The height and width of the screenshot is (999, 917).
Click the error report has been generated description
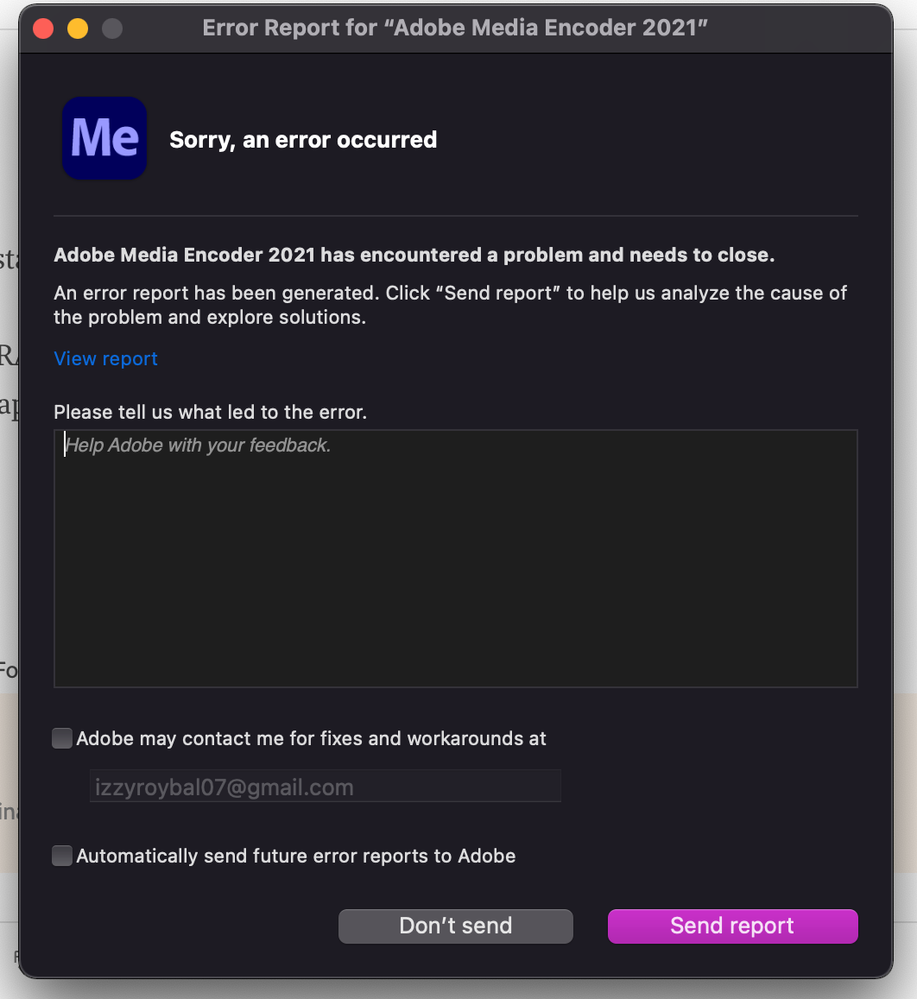(x=450, y=305)
